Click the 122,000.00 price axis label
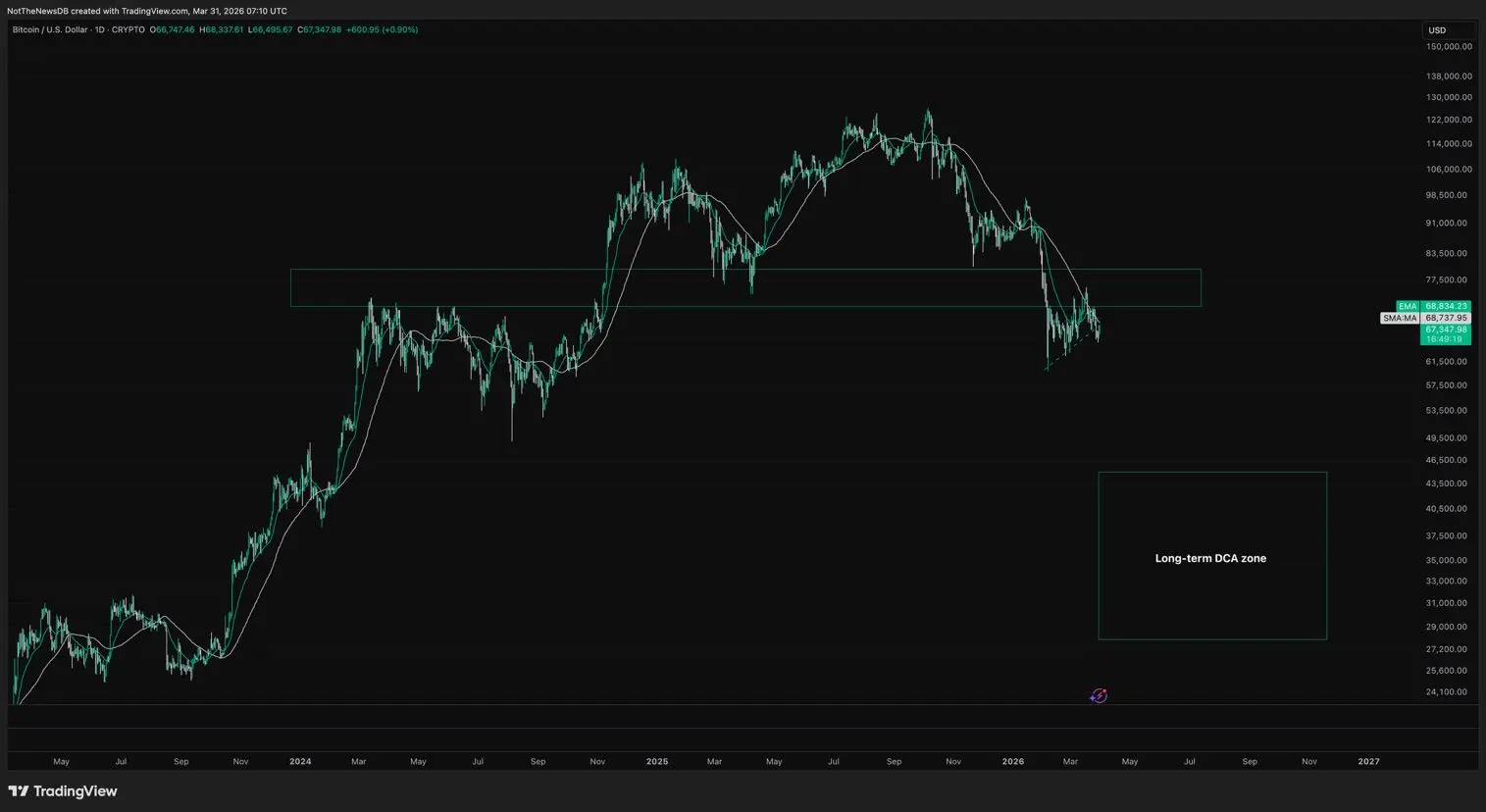The width and height of the screenshot is (1486, 812). (x=1449, y=120)
